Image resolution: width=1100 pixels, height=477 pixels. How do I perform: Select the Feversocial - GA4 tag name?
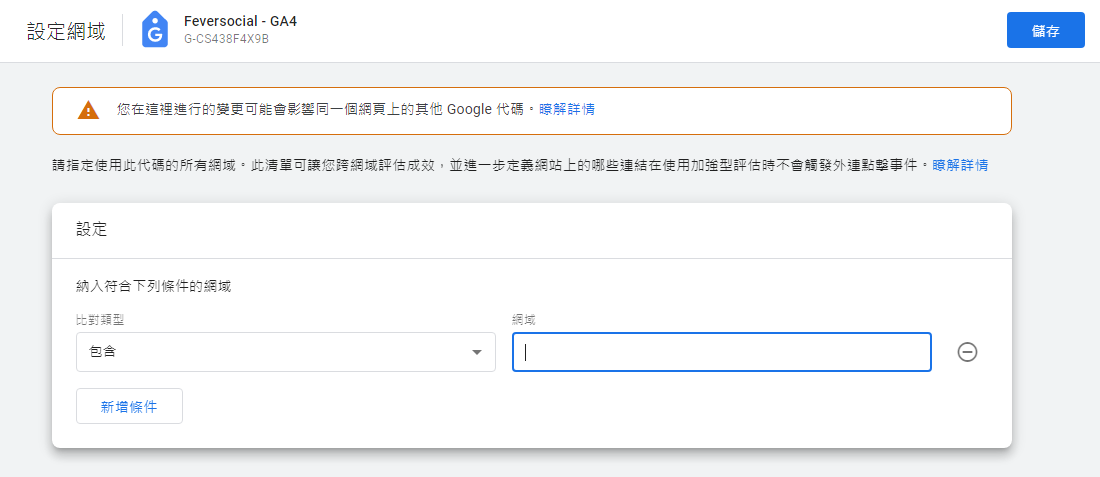pyautogui.click(x=240, y=21)
